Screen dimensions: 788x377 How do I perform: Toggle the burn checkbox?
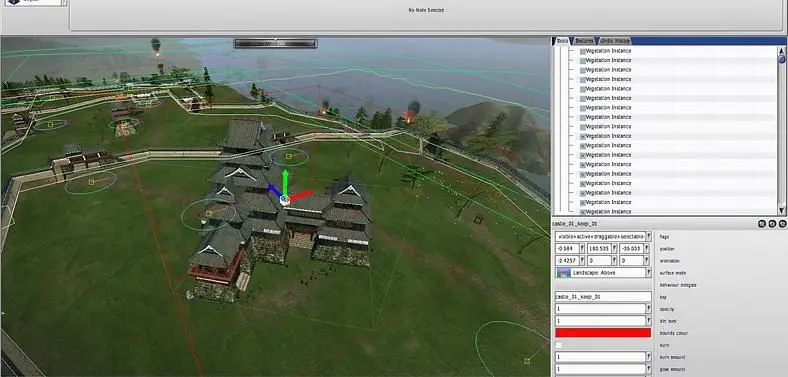[x=558, y=345]
